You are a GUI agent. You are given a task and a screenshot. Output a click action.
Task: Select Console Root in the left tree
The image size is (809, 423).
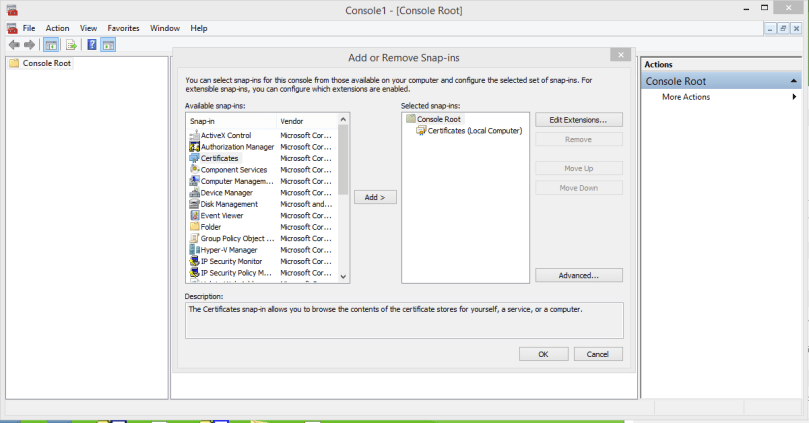(x=46, y=63)
